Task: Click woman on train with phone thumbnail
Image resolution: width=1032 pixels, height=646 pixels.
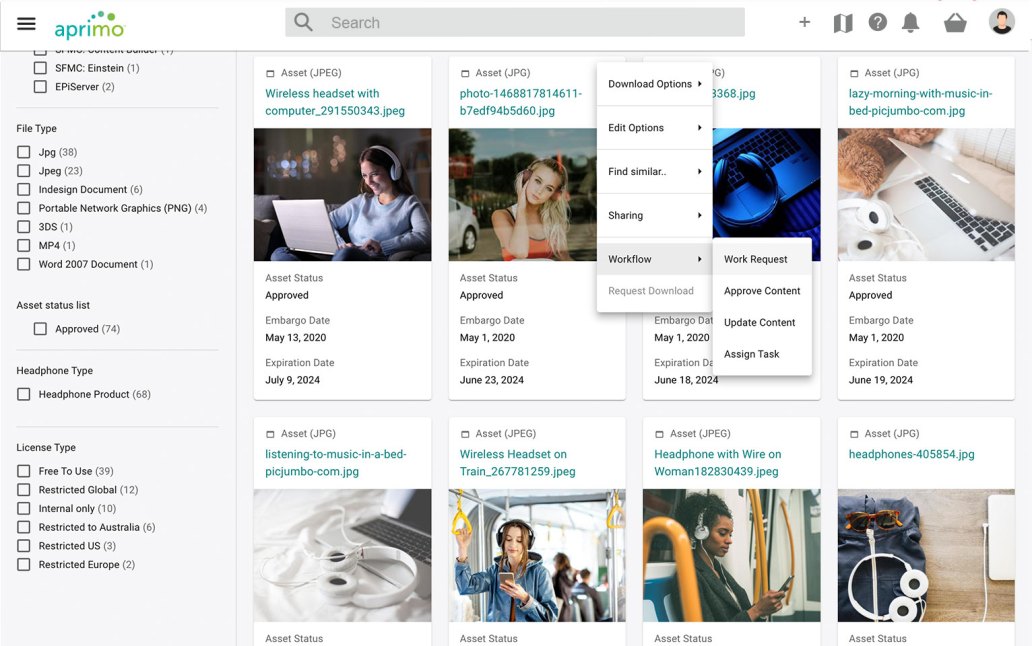Action: pyautogui.click(x=537, y=555)
